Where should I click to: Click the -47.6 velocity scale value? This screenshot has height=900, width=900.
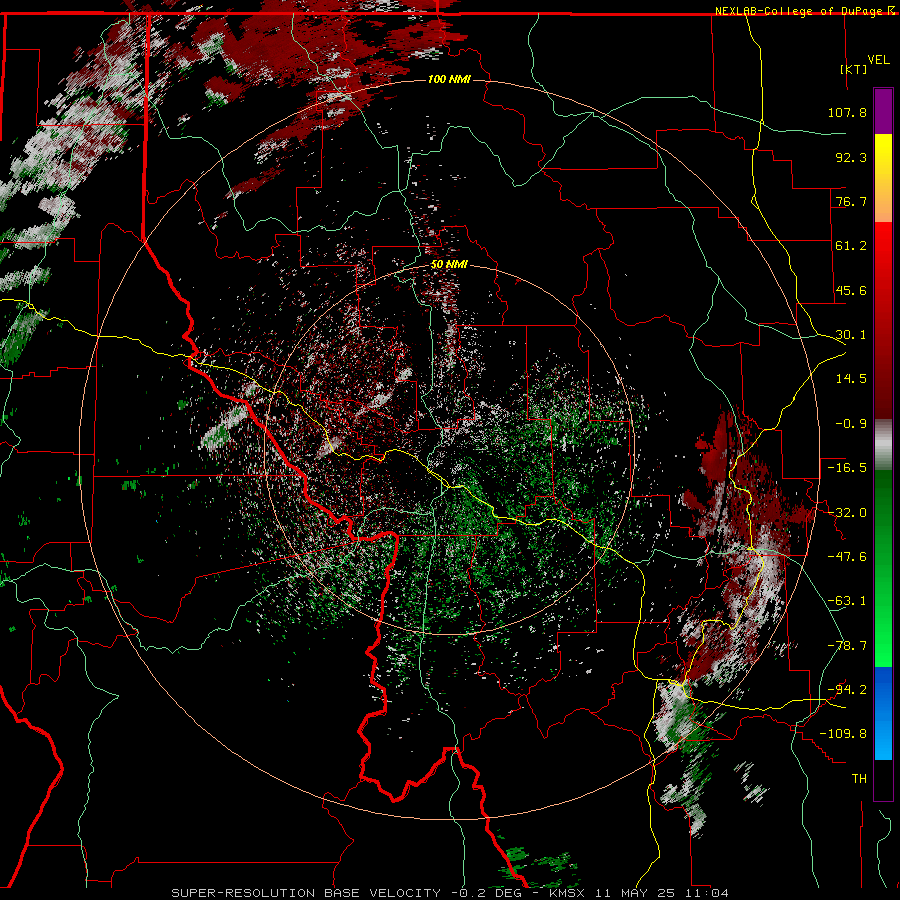pyautogui.click(x=847, y=557)
